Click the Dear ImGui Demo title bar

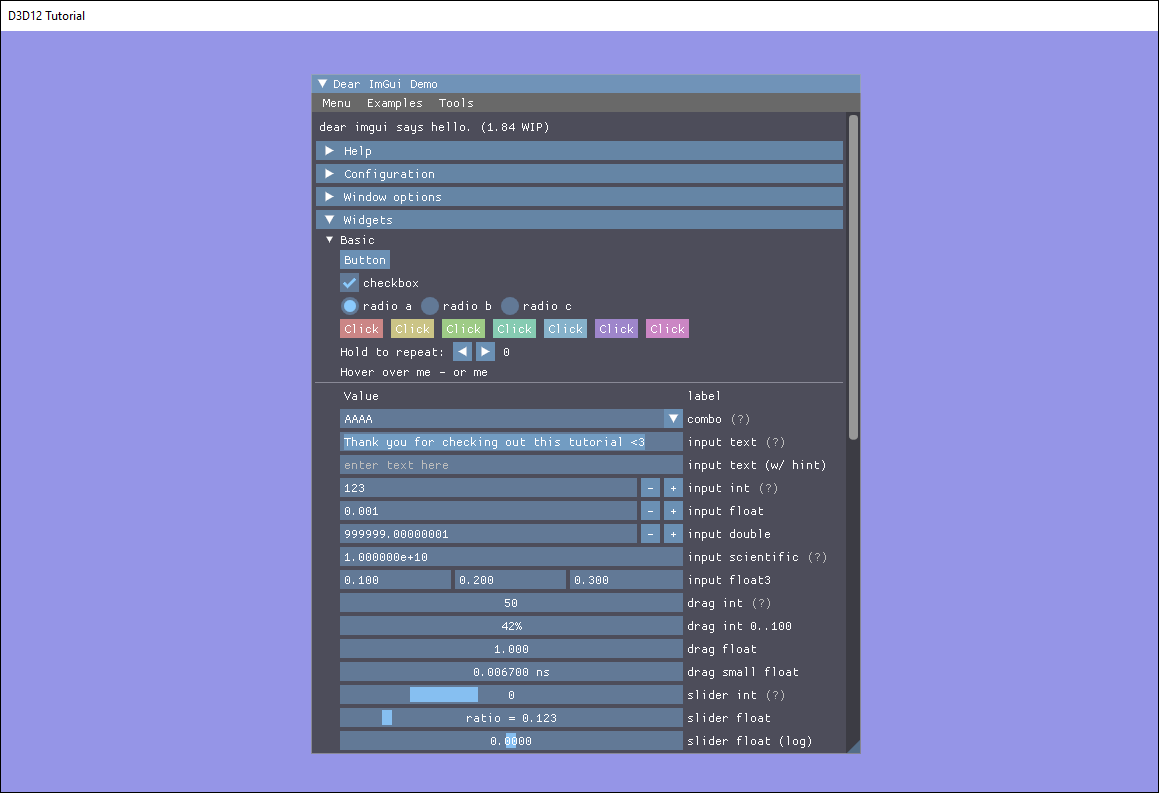pos(586,84)
